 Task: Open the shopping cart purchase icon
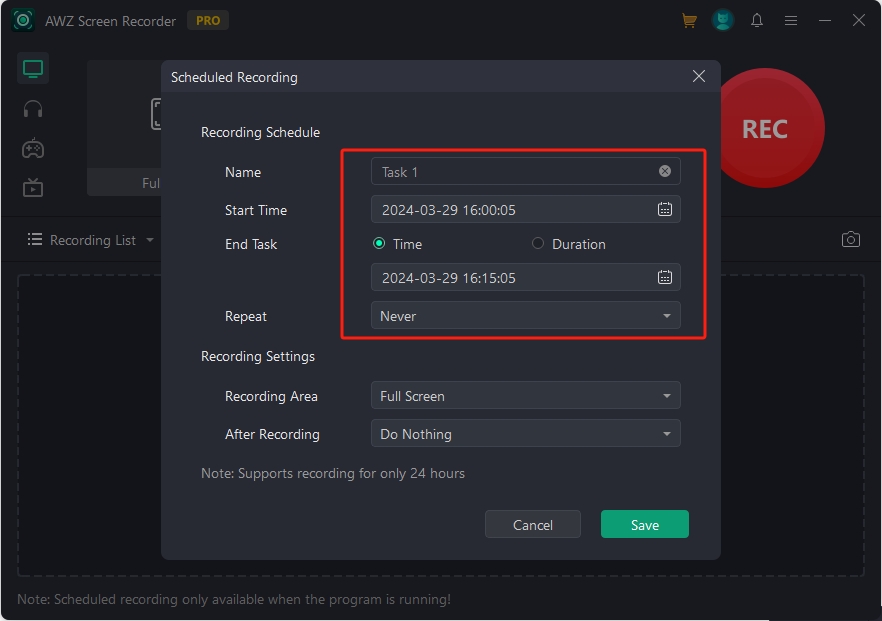(x=689, y=21)
